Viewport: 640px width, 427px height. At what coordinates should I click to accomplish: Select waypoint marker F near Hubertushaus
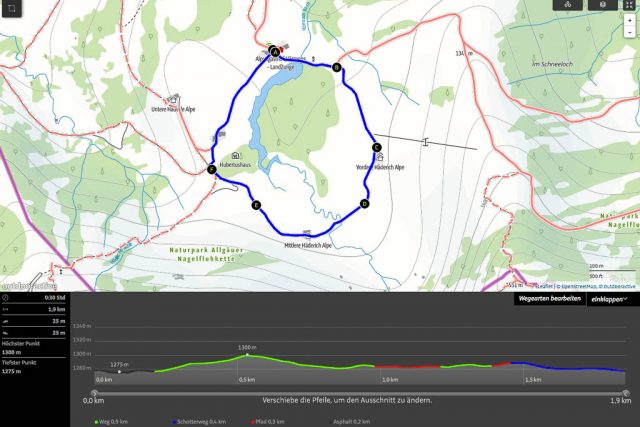212,171
